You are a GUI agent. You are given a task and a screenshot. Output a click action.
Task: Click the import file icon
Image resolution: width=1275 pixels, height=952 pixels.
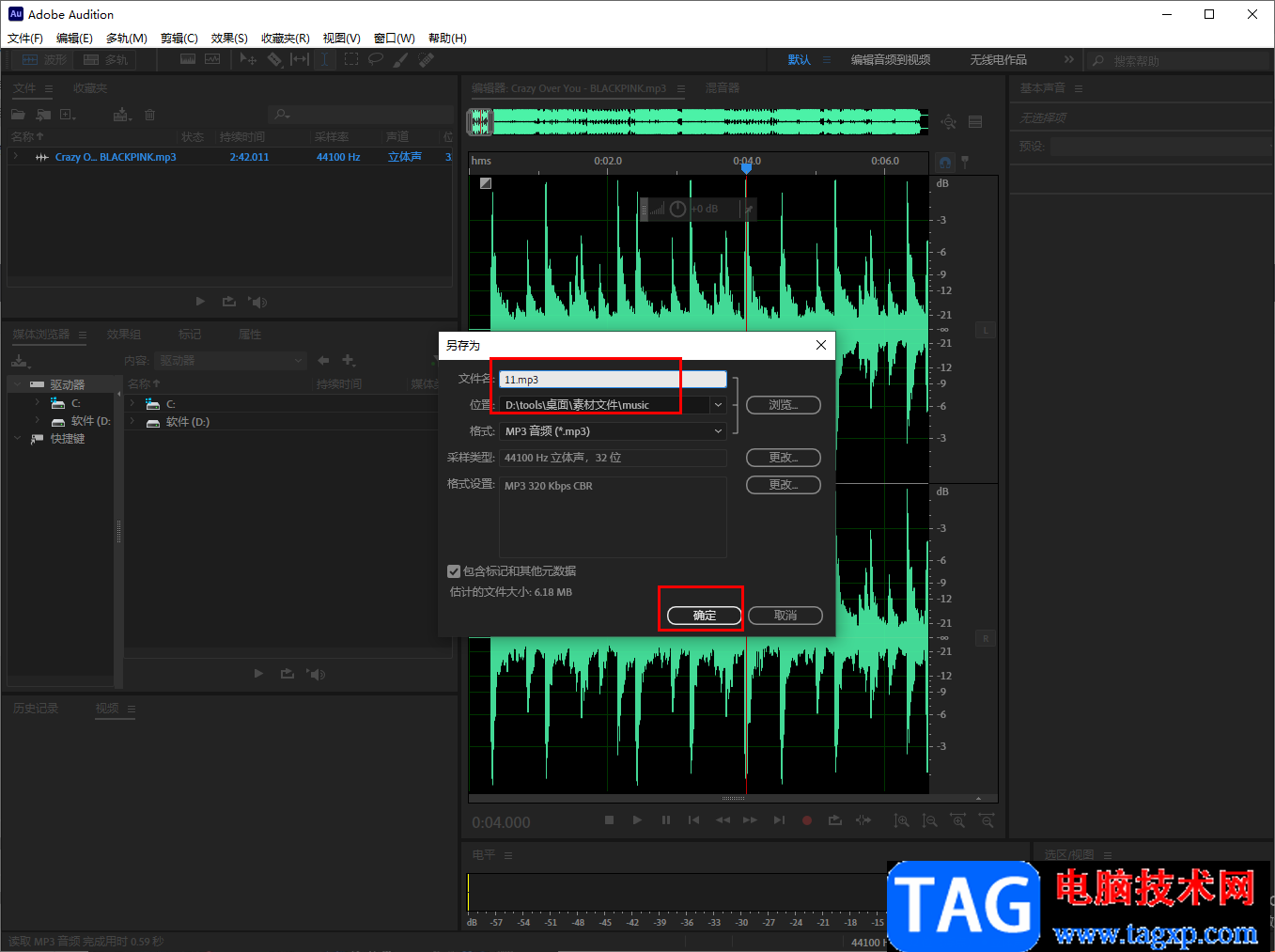pos(43,115)
